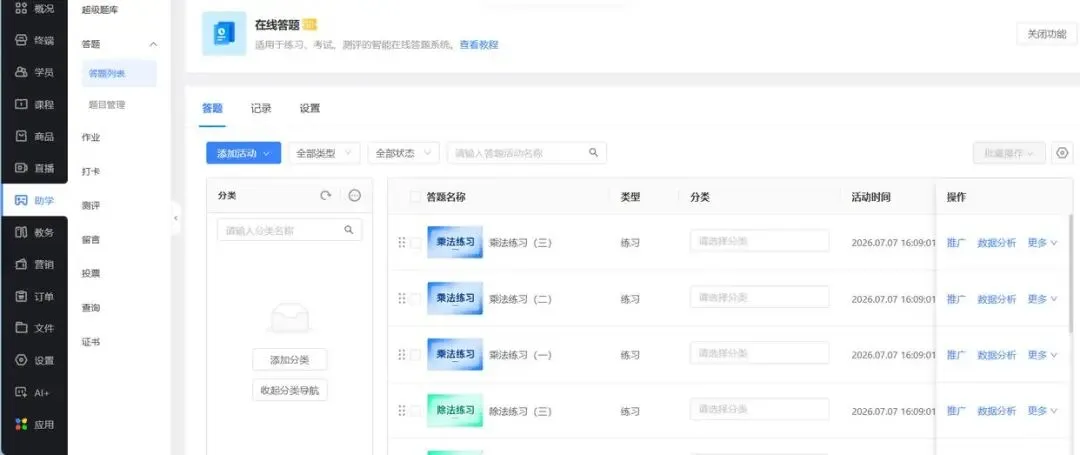This screenshot has height=455, width=1080.
Task: Go to 直播 live streaming icon
Action: [21, 168]
